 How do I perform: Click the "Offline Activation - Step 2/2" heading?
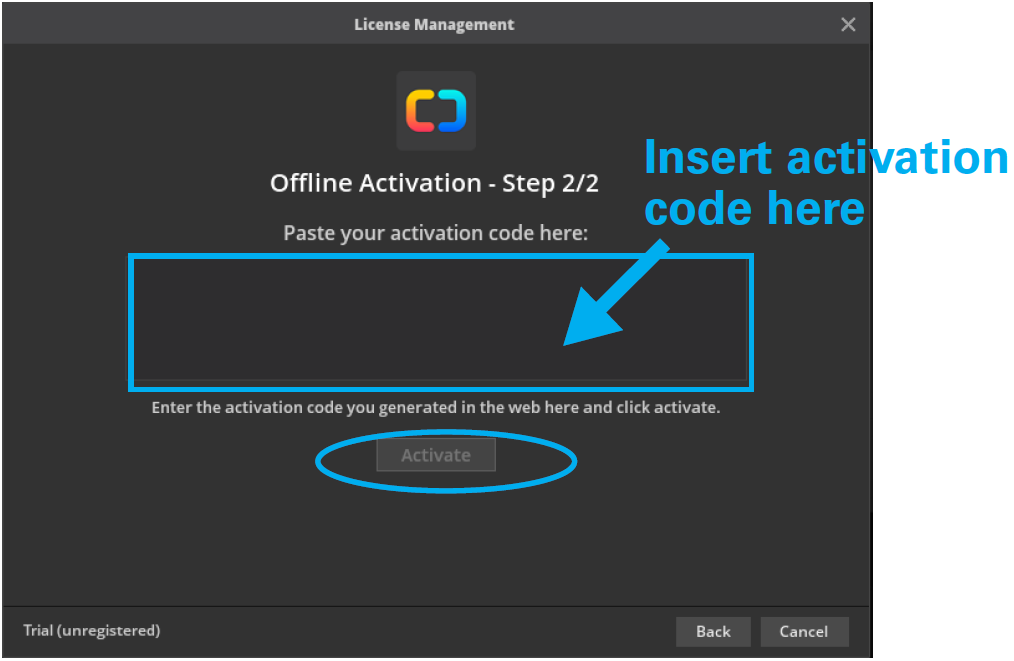pos(434,183)
